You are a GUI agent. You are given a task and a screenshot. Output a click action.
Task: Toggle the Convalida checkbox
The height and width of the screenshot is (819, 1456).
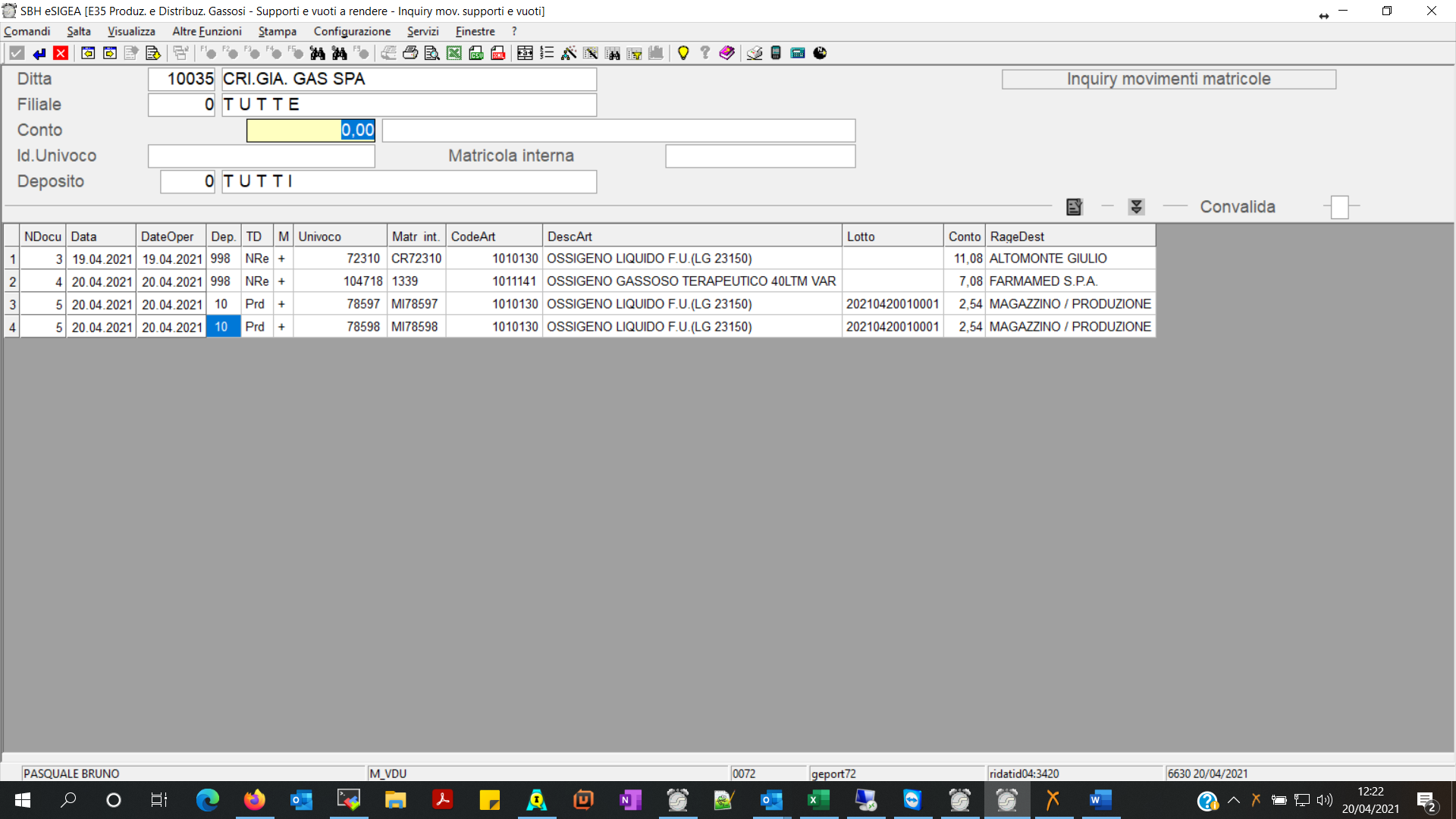[x=1340, y=207]
